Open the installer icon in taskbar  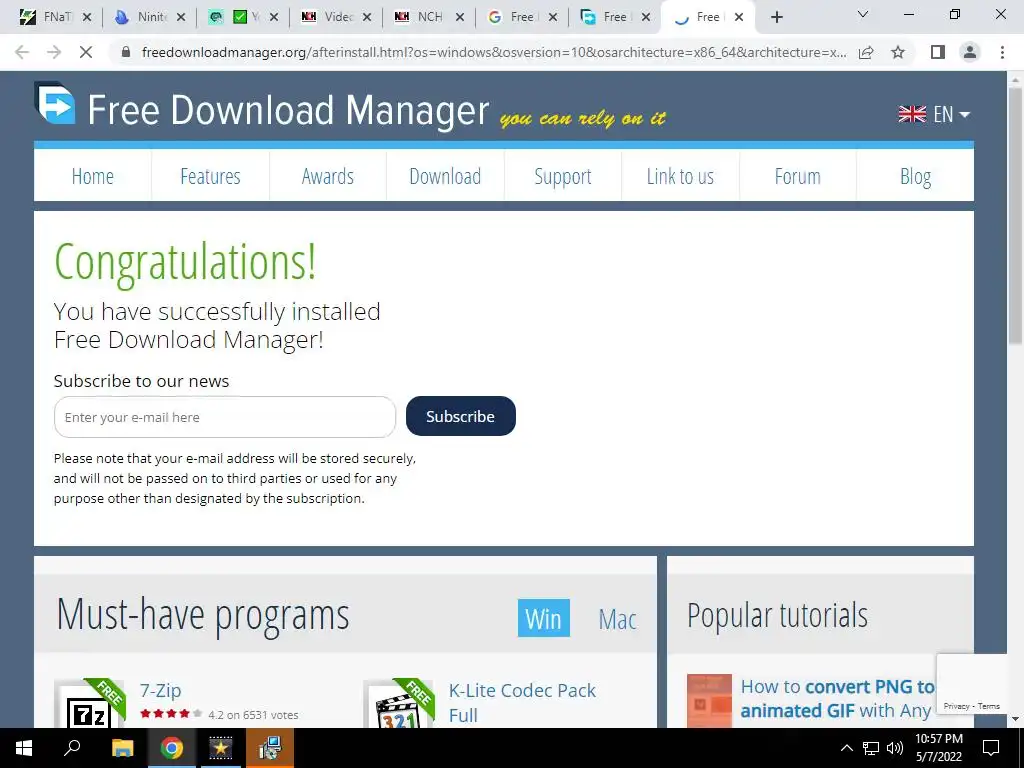click(270, 748)
